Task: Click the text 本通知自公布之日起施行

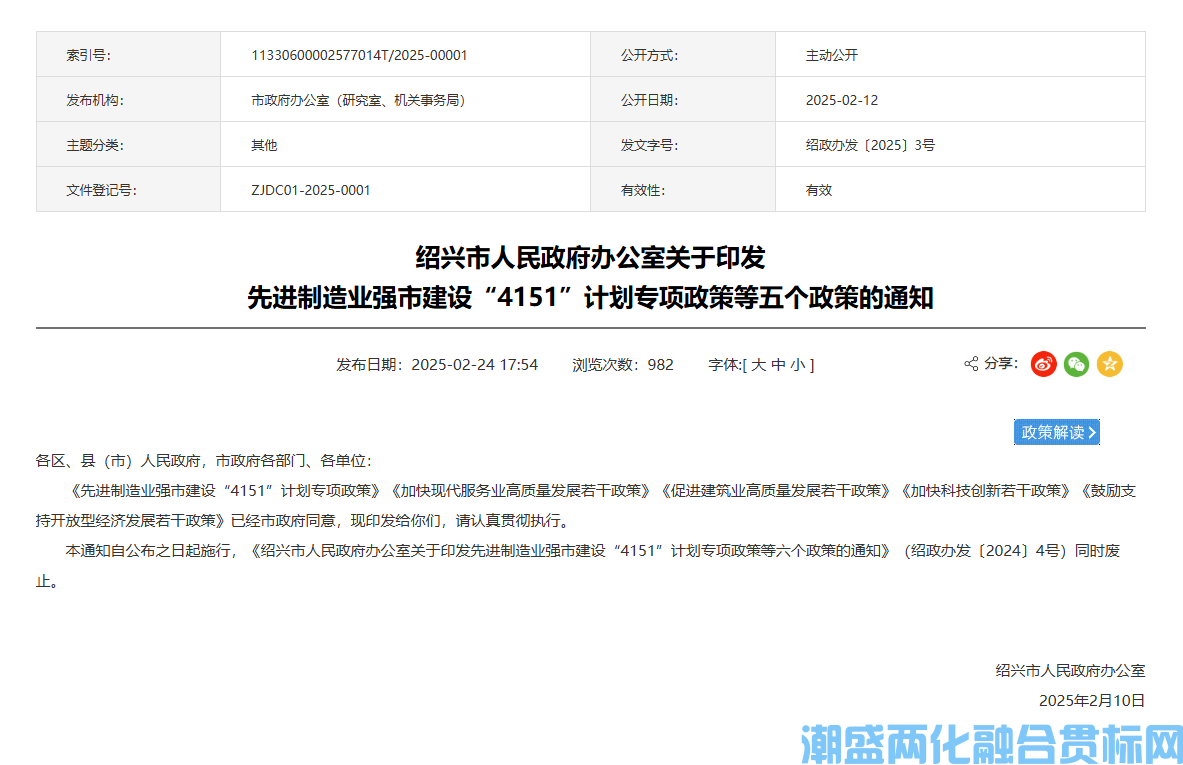Action: point(148,551)
